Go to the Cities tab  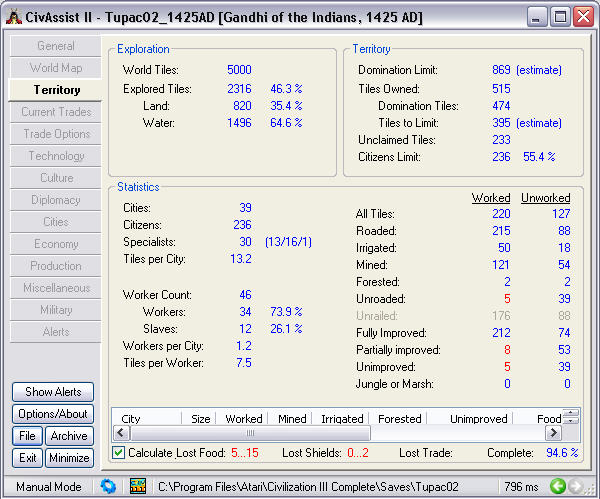[x=56, y=222]
